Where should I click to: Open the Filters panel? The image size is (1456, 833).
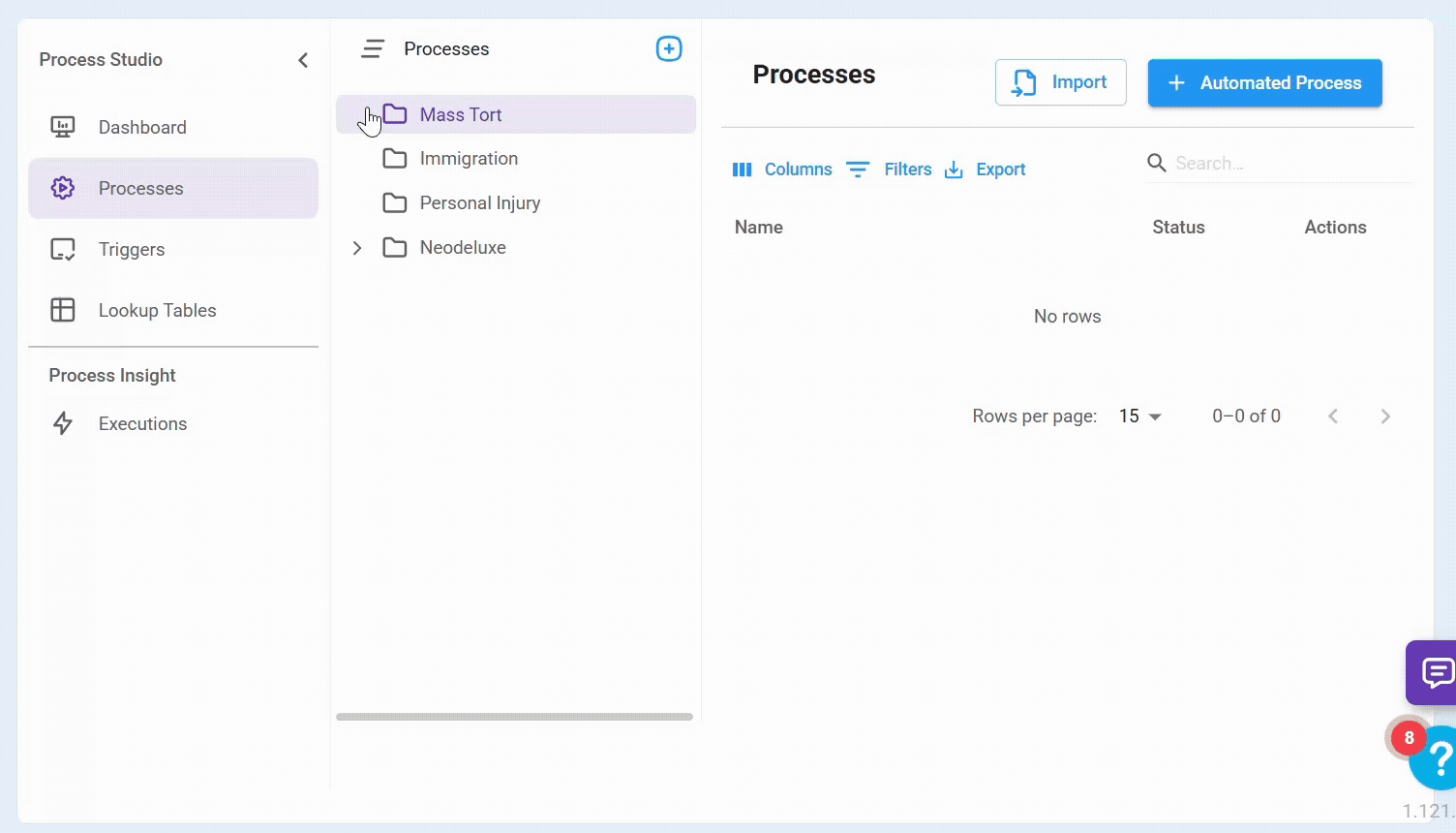point(889,170)
